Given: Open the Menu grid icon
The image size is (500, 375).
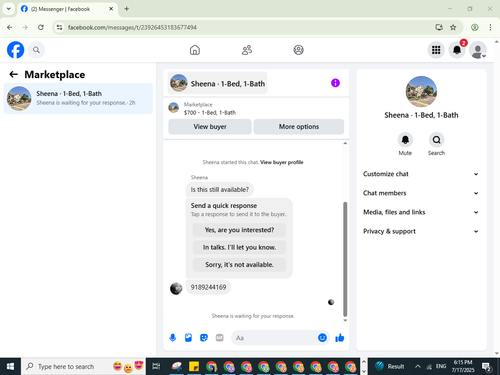Looking at the screenshot, I should coord(436,50).
